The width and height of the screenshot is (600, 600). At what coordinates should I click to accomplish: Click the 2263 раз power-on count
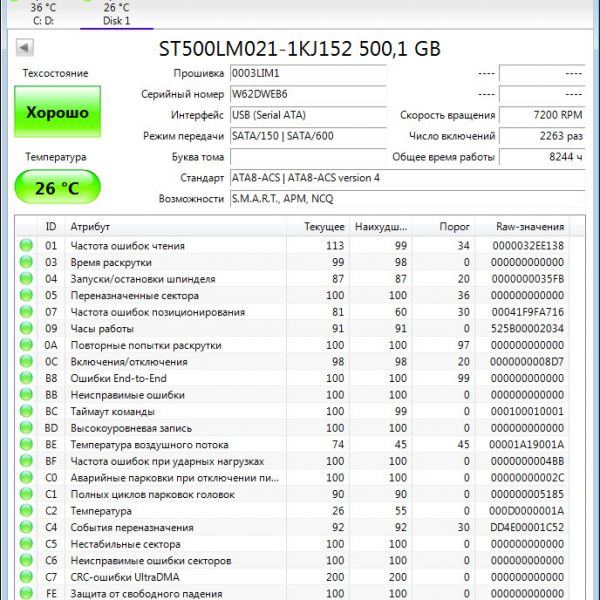(x=542, y=136)
